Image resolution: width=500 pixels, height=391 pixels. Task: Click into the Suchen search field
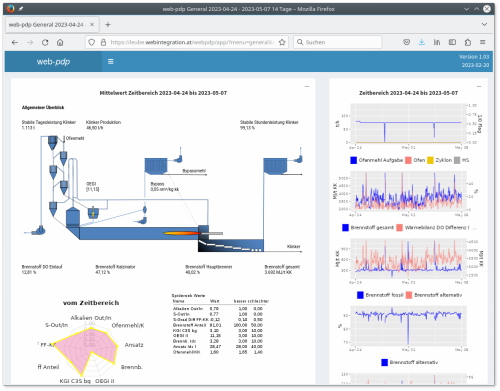[x=338, y=42]
